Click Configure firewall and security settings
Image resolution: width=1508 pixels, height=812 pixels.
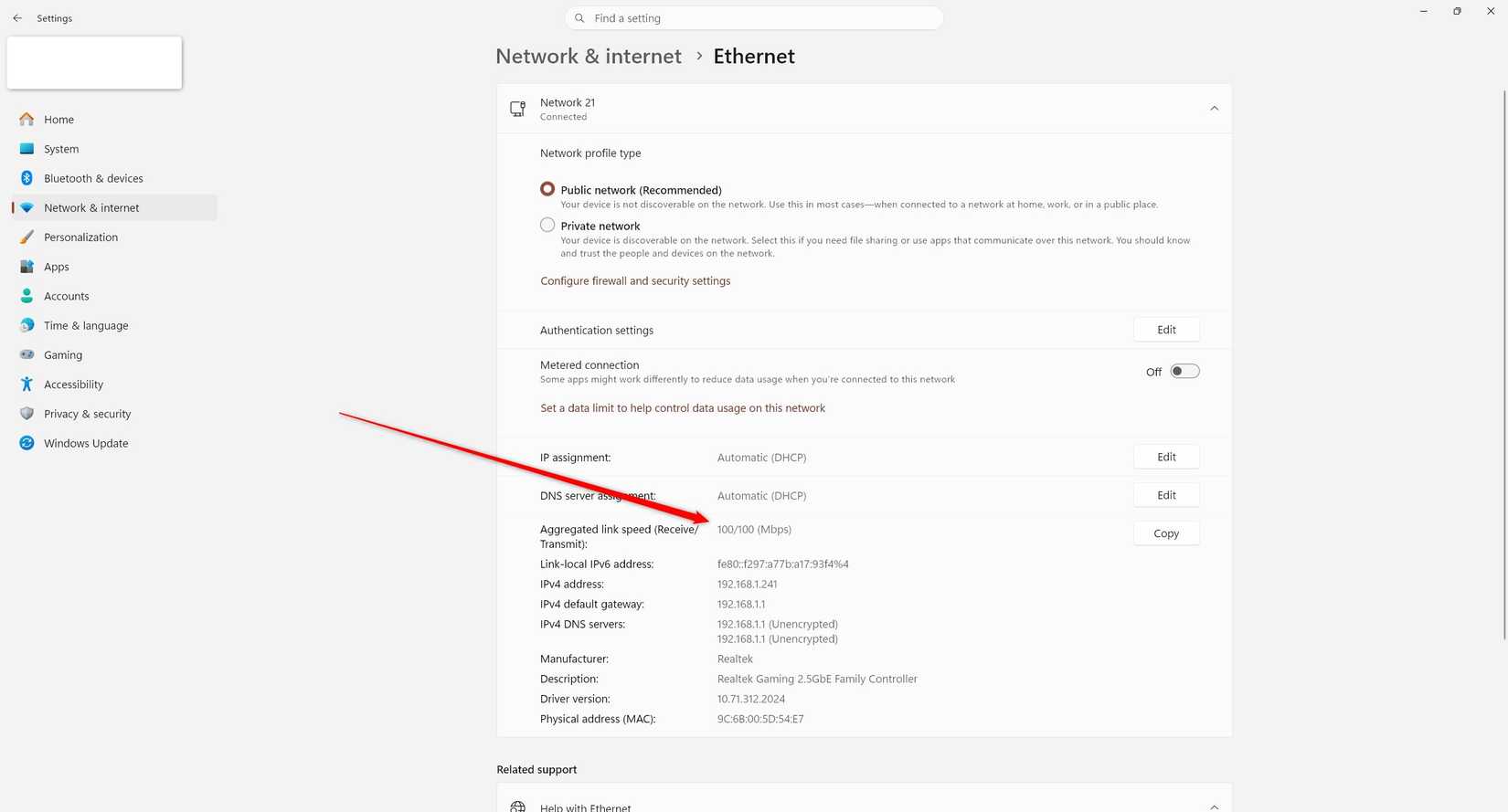point(634,280)
